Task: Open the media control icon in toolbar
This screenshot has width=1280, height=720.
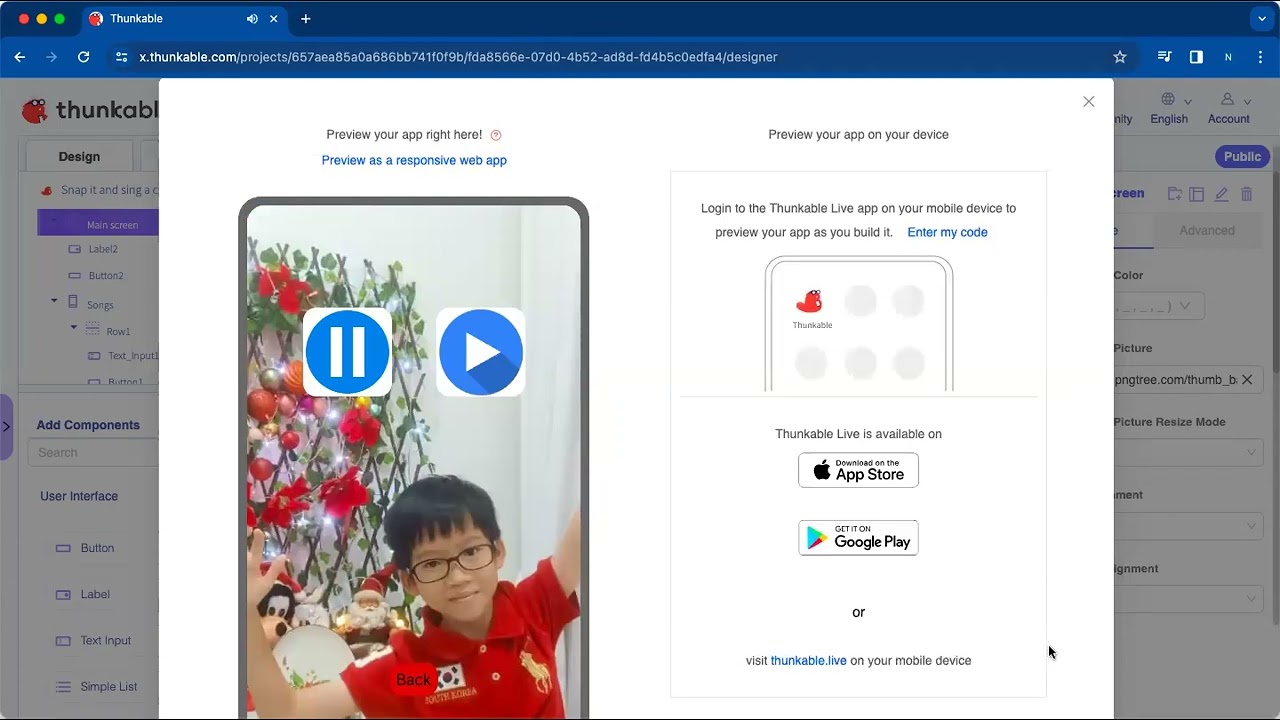Action: (x=1164, y=57)
